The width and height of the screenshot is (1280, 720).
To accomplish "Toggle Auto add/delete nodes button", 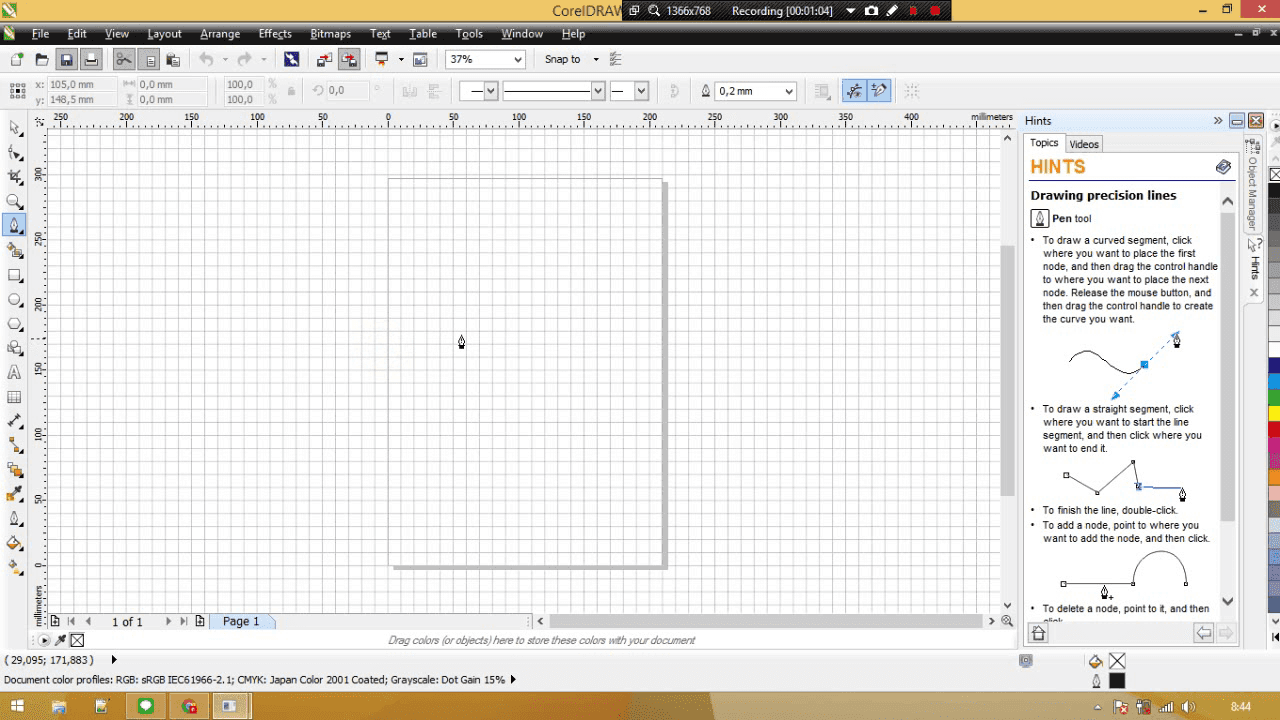I will [879, 91].
